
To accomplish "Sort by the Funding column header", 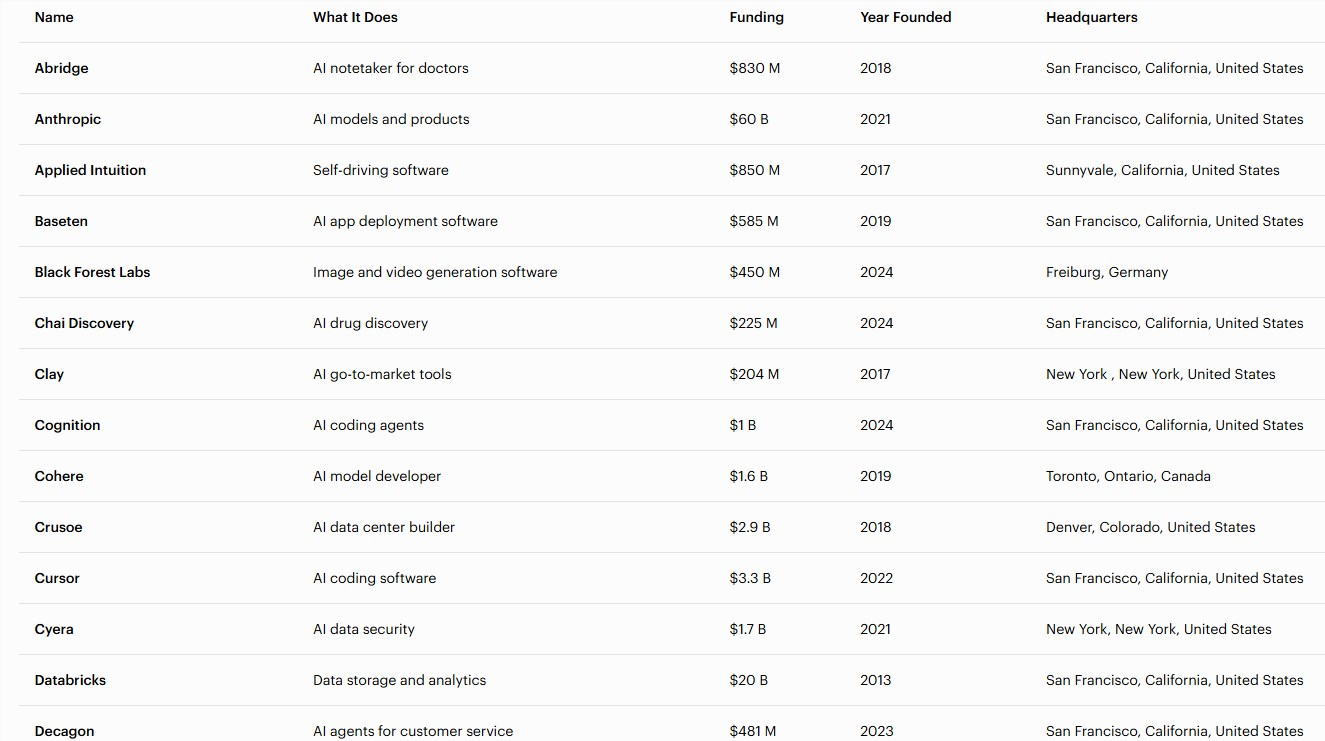I will point(756,17).
